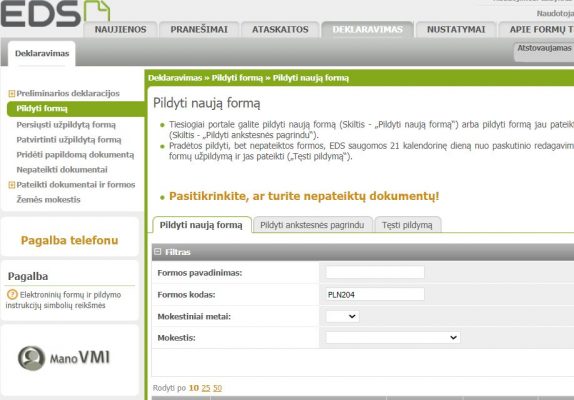574x400 pixels.
Task: Click Pildyti naują formą breadcrumb item
Action: (311, 78)
